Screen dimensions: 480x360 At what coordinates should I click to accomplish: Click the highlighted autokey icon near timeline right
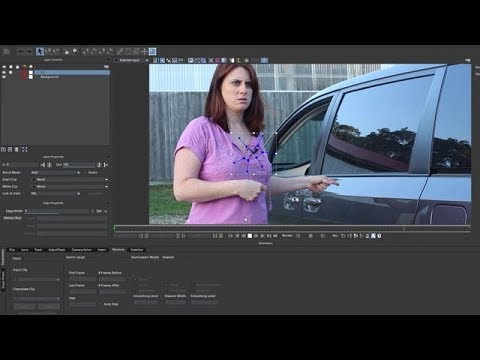(x=373, y=236)
